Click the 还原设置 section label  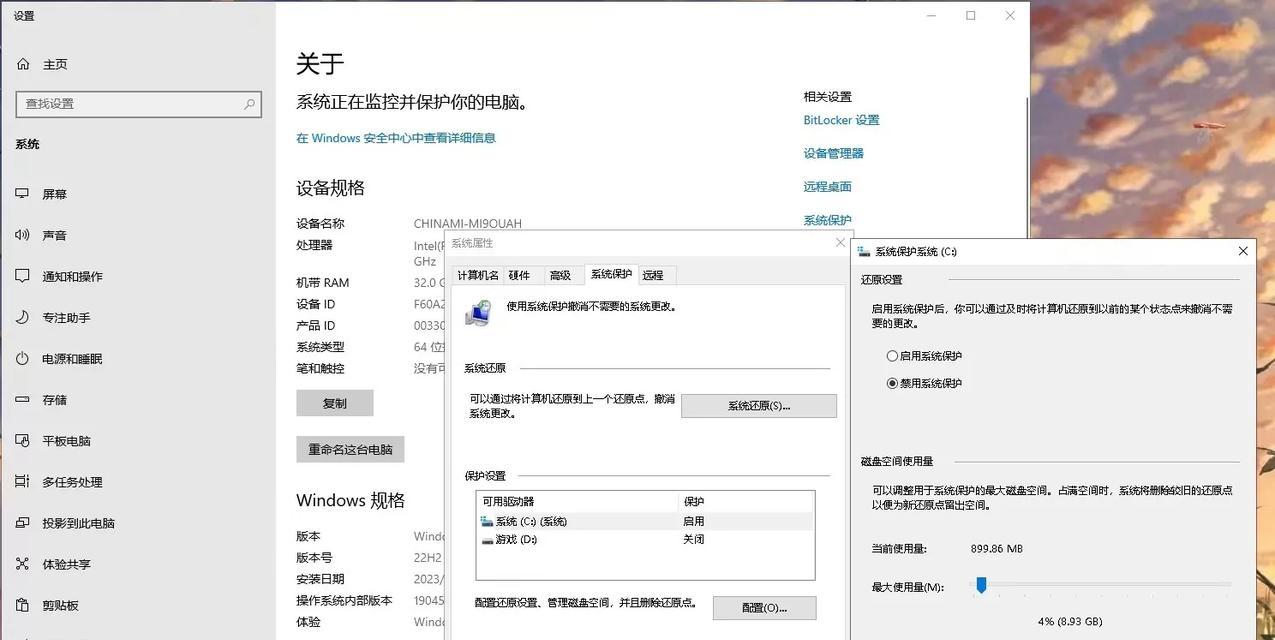click(882, 280)
